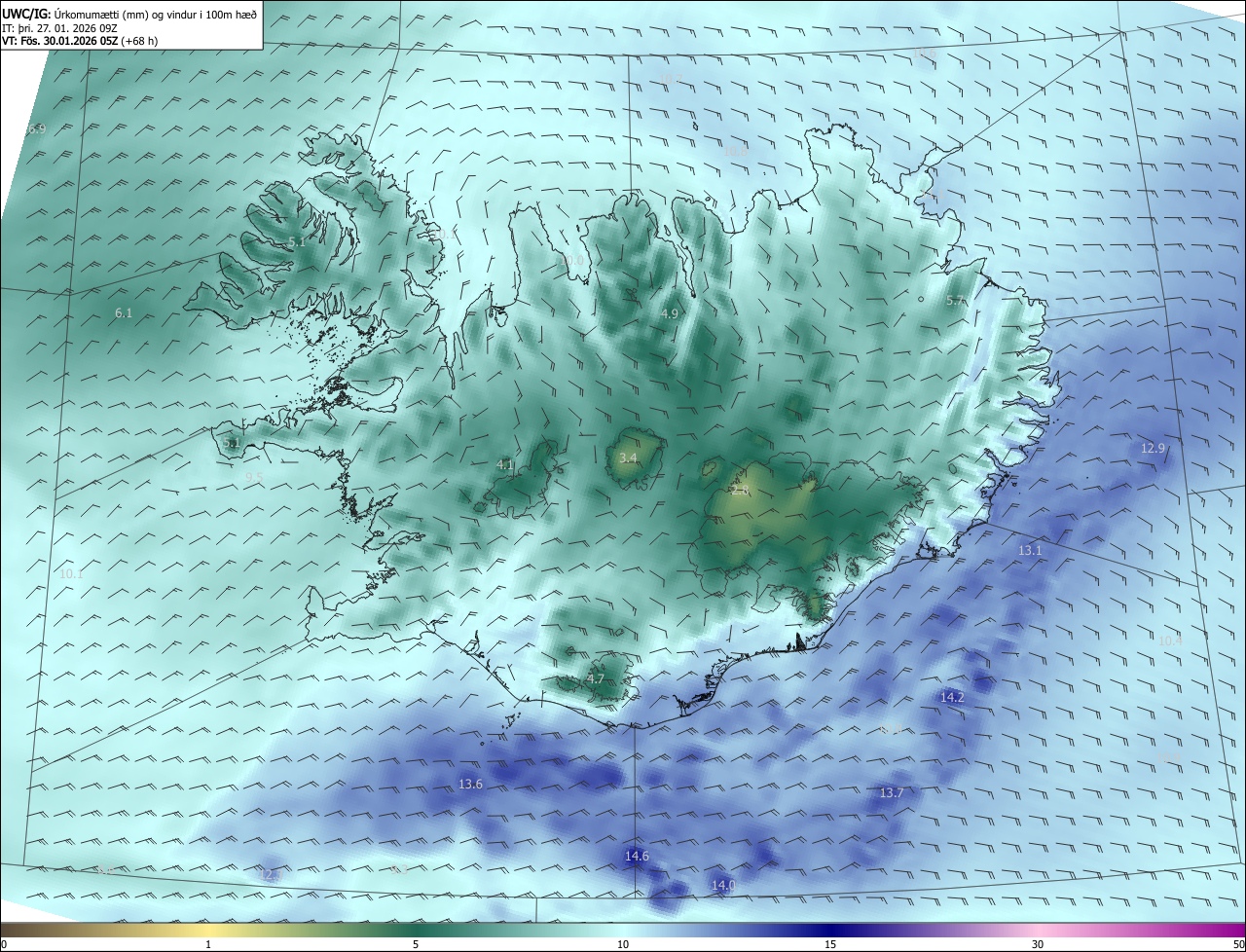Click the 4.1 value beside the western glacier
This screenshot has width=1246, height=952.
(x=504, y=464)
